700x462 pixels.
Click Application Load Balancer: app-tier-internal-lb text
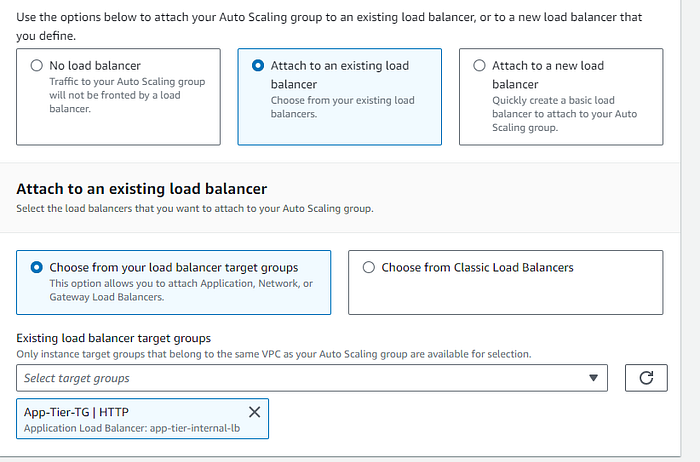pyautogui.click(x=132, y=428)
